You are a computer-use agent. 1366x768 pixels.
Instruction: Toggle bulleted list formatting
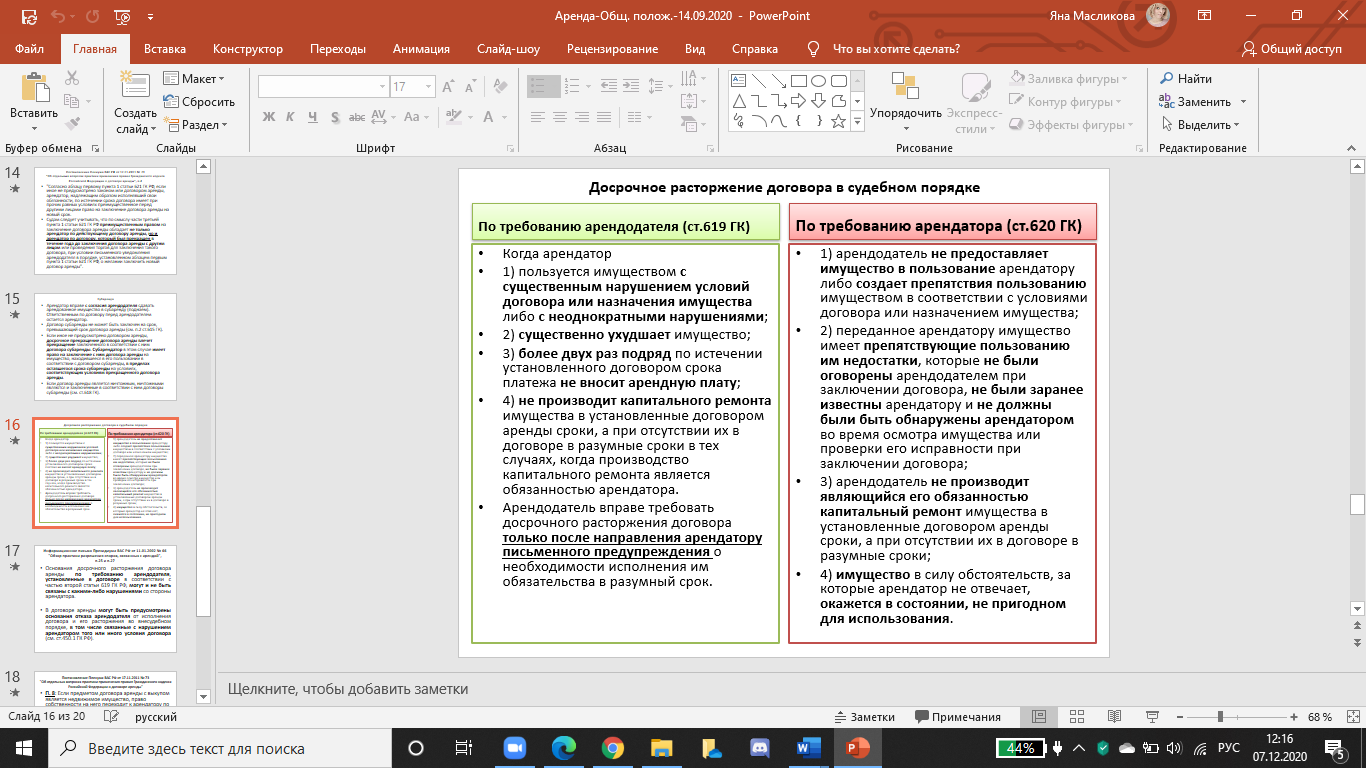[543, 86]
